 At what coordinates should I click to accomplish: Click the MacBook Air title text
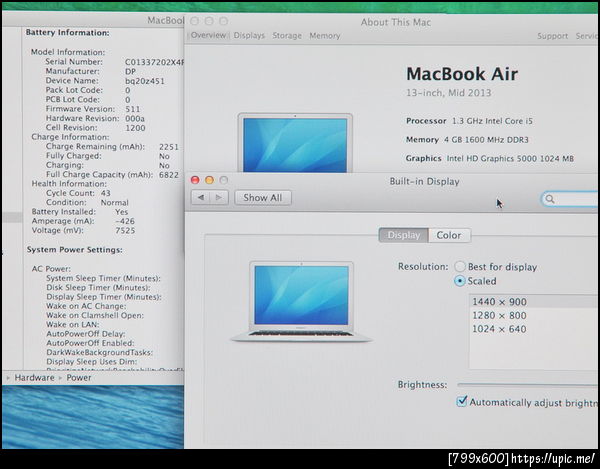(462, 74)
